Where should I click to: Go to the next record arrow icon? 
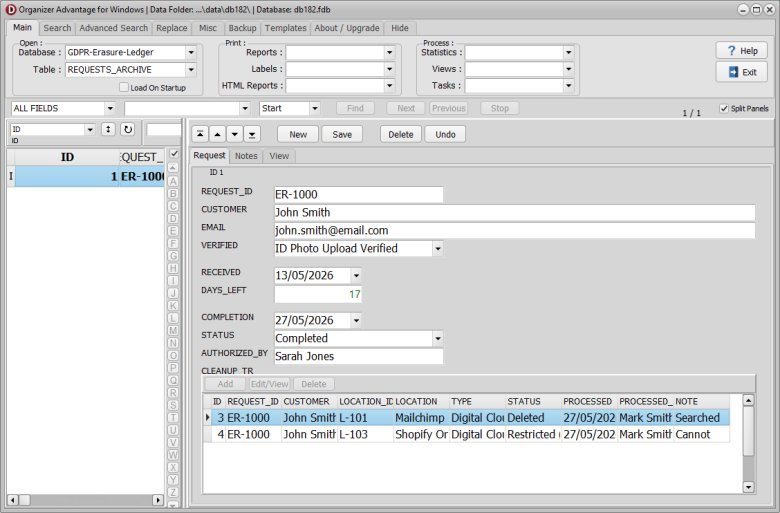click(235, 134)
